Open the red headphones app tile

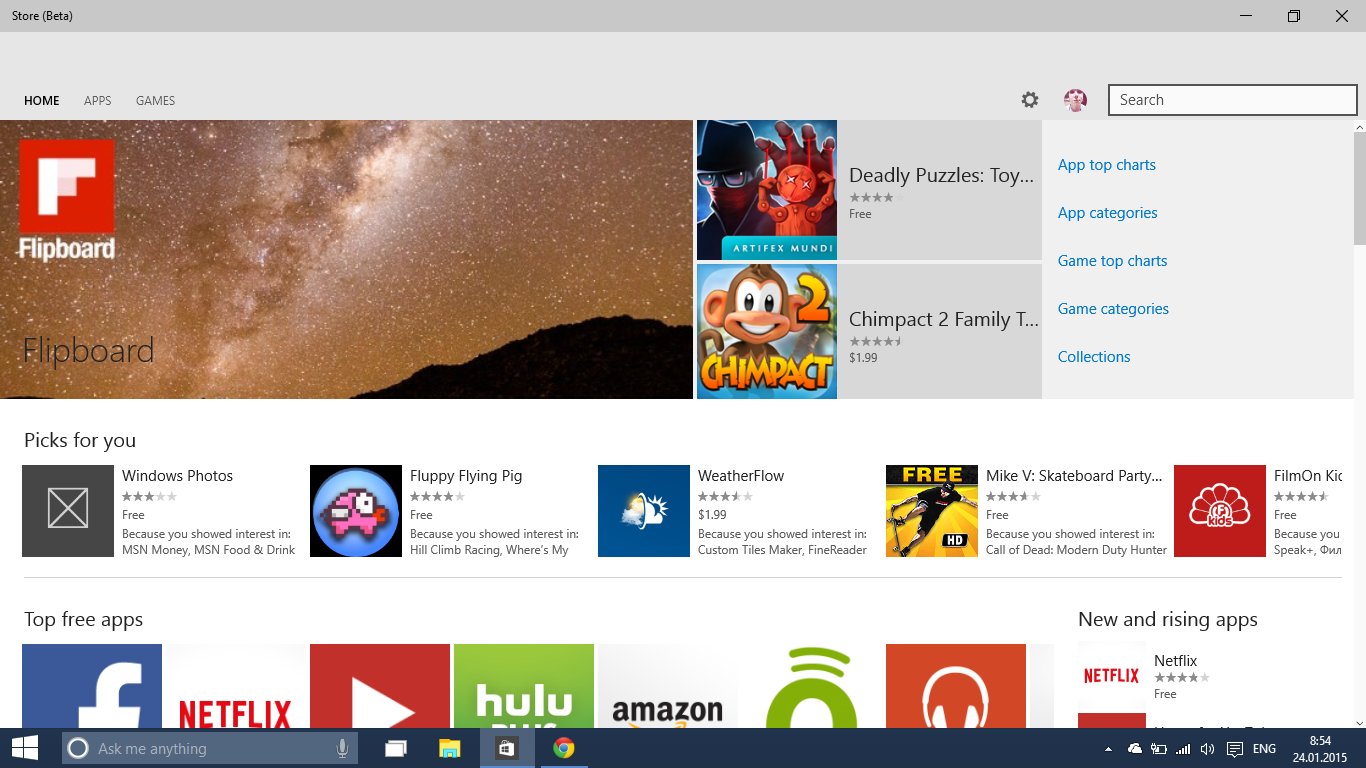pyautogui.click(x=956, y=686)
